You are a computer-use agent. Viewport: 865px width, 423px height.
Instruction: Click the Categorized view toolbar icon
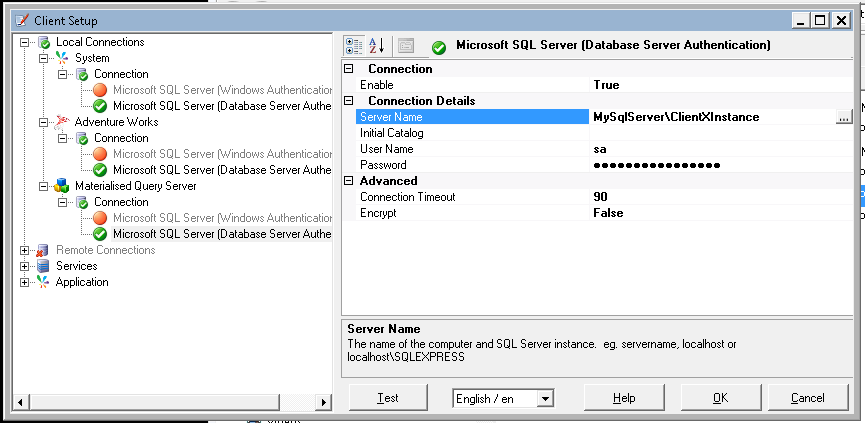[353, 46]
